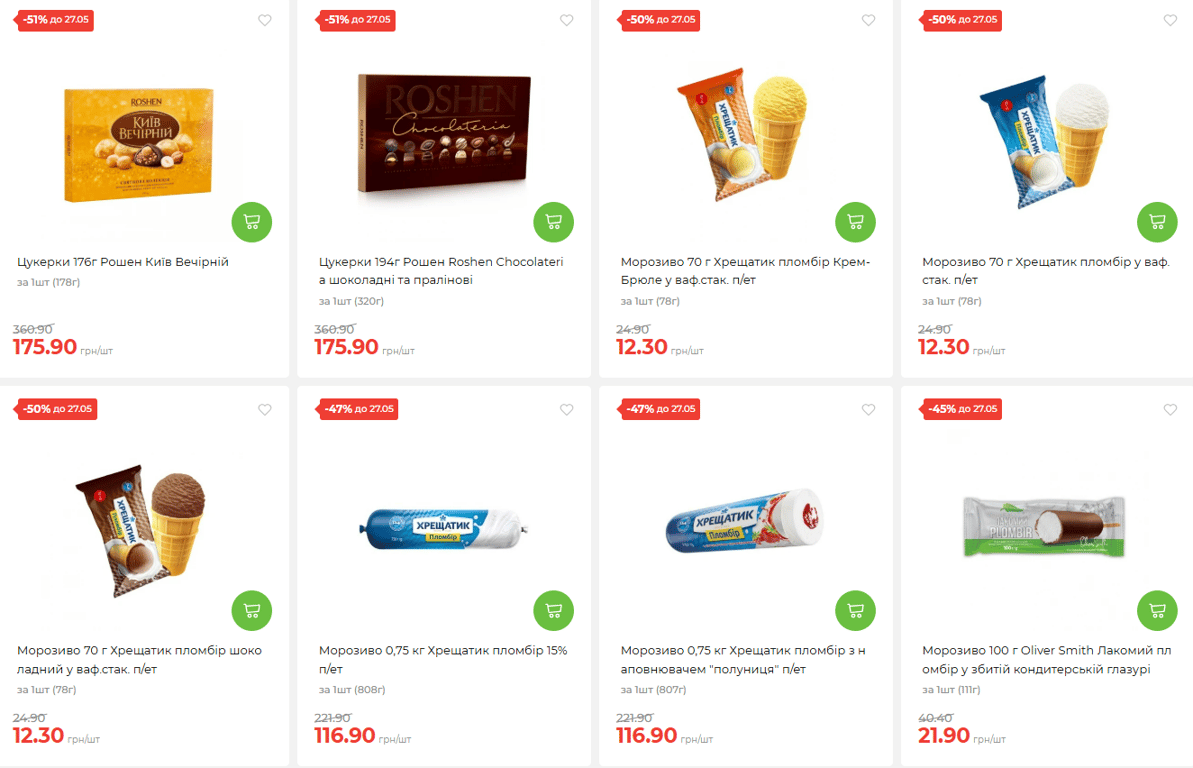
Task: Add Roshen Chocolateria candies to cart
Action: pyautogui.click(x=554, y=222)
